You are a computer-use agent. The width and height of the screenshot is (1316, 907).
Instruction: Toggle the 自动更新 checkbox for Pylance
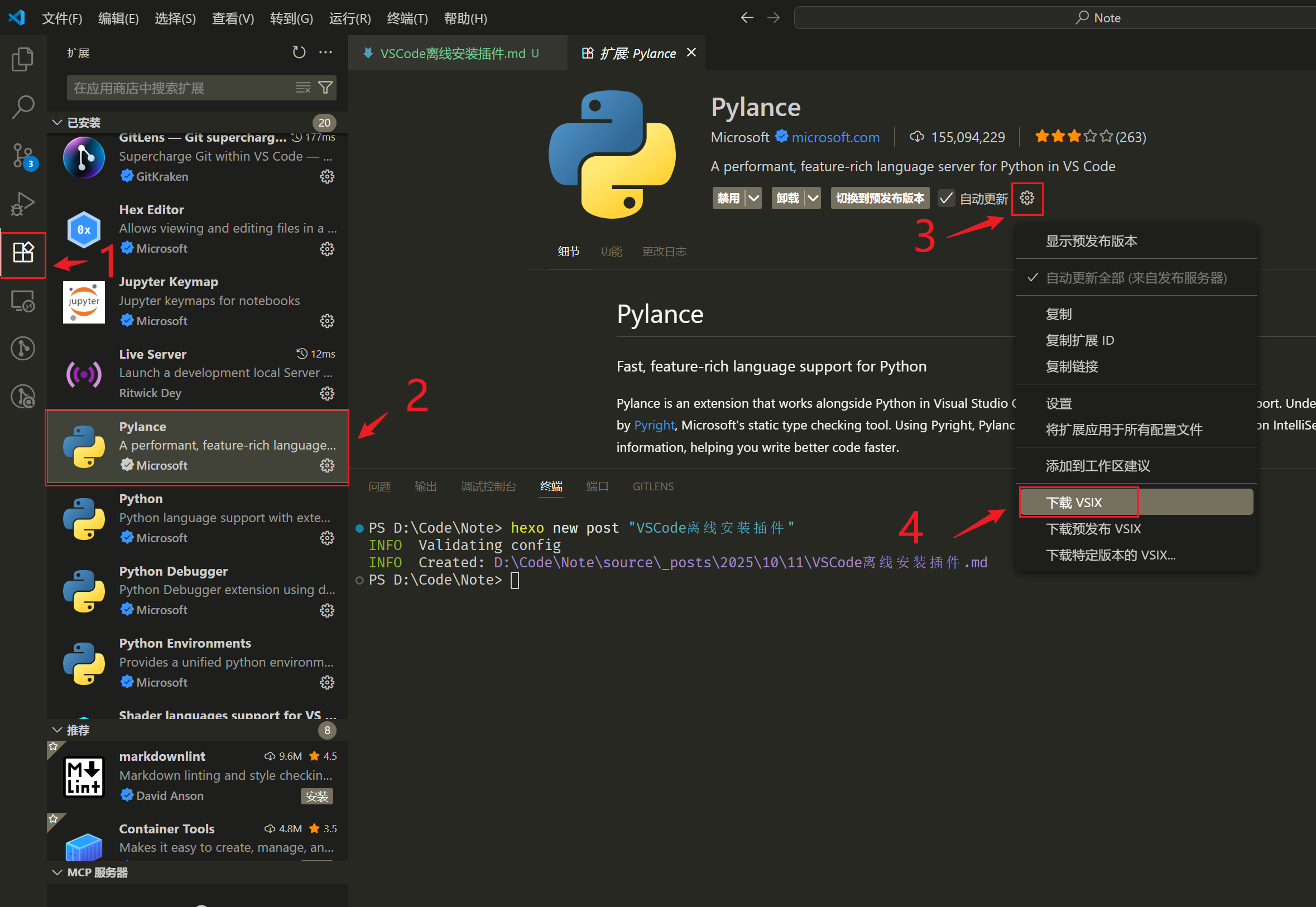point(947,199)
